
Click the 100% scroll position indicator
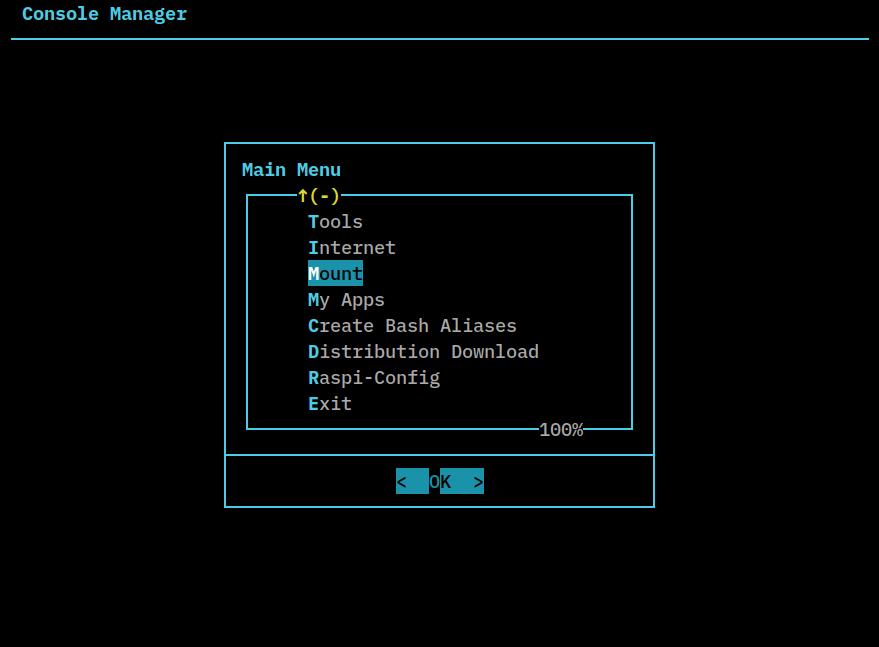pos(562,430)
